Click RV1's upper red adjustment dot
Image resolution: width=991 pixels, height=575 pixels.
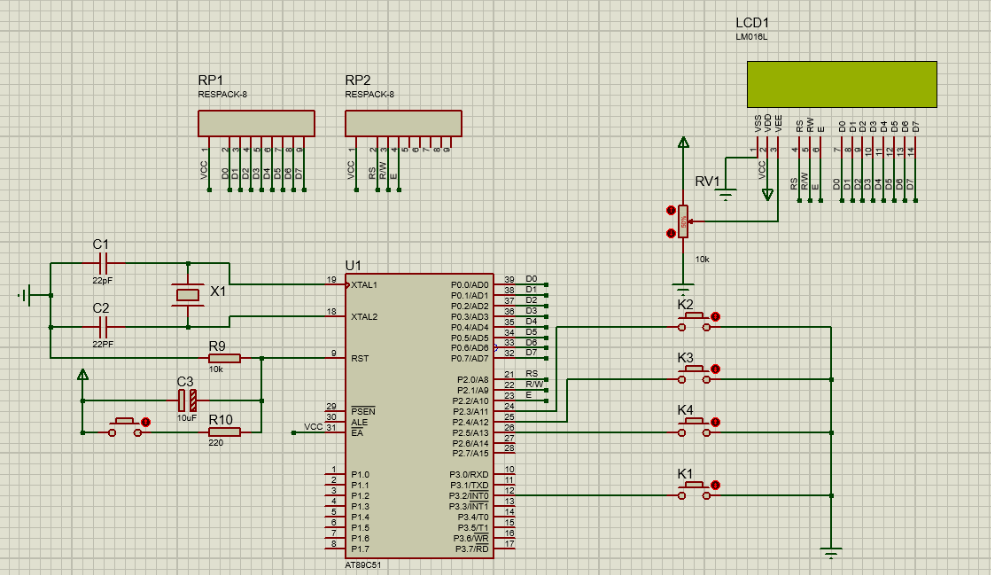671,210
